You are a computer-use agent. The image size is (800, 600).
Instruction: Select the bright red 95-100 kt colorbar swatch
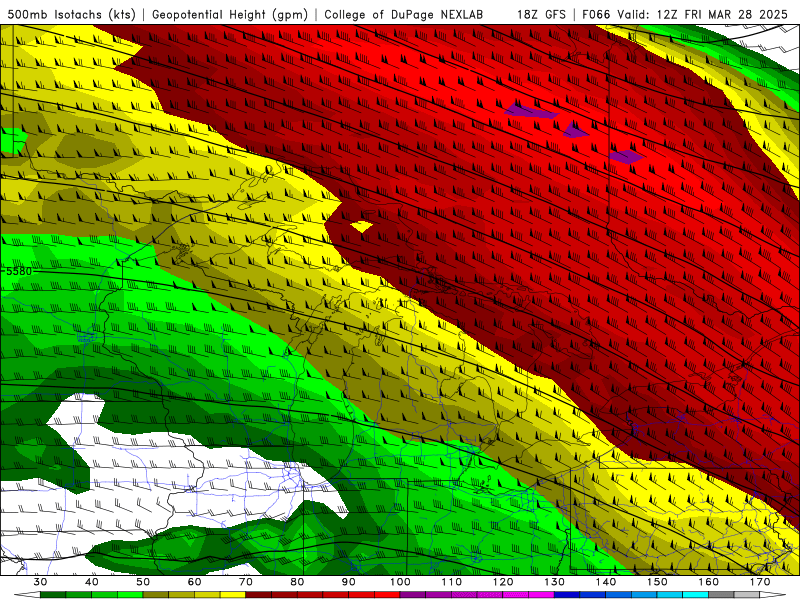pyautogui.click(x=387, y=595)
